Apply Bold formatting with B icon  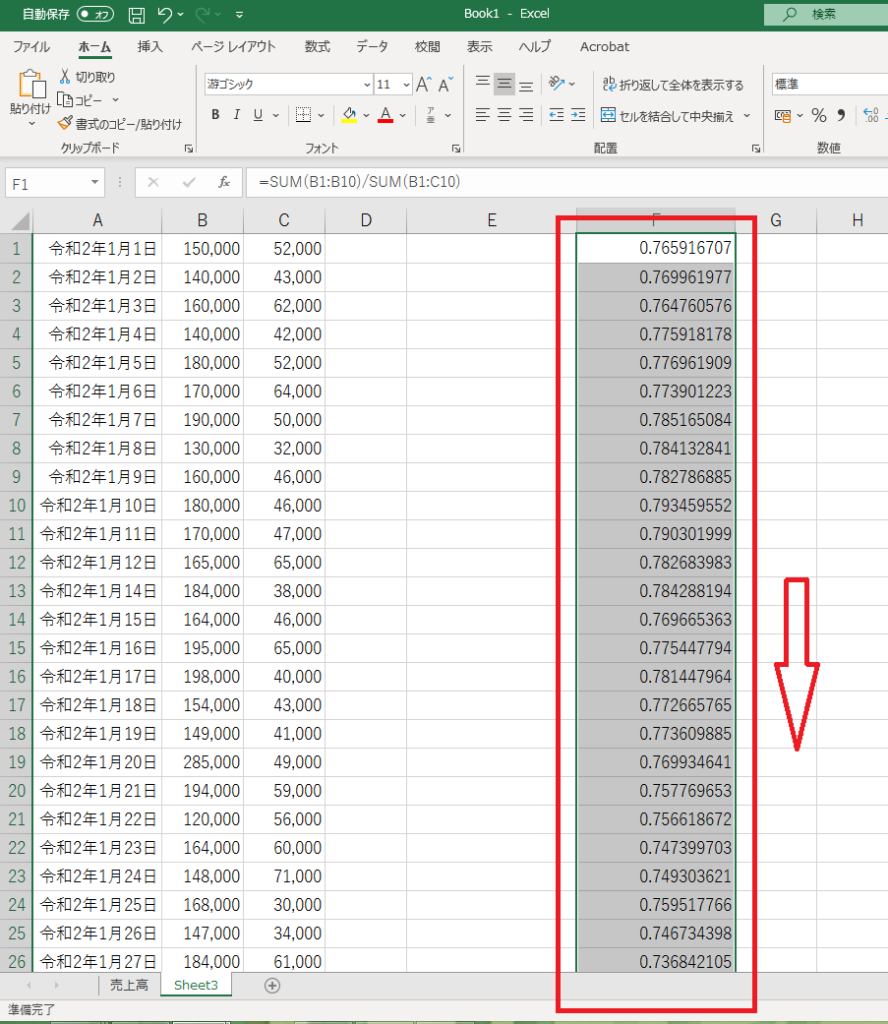click(x=215, y=116)
